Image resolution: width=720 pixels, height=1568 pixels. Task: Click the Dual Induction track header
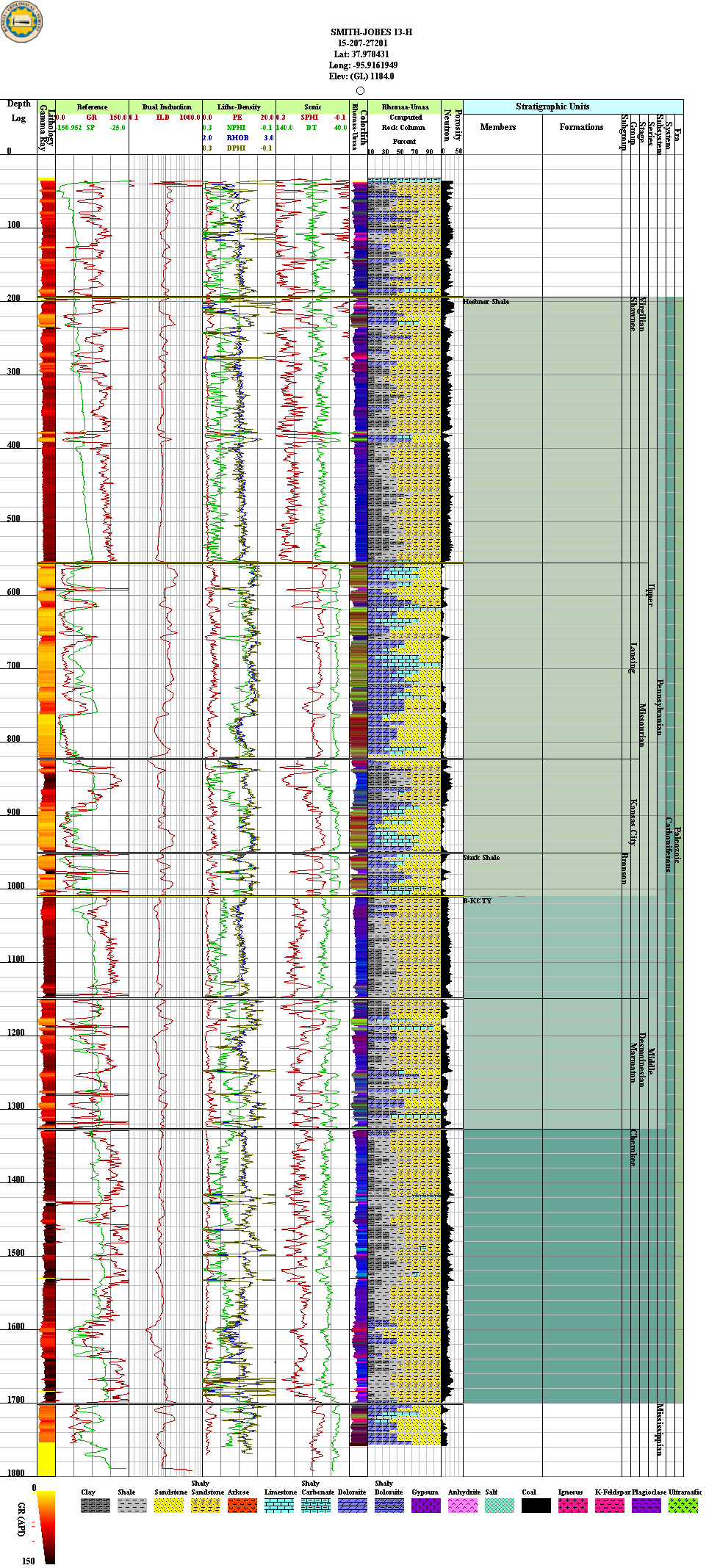167,107
